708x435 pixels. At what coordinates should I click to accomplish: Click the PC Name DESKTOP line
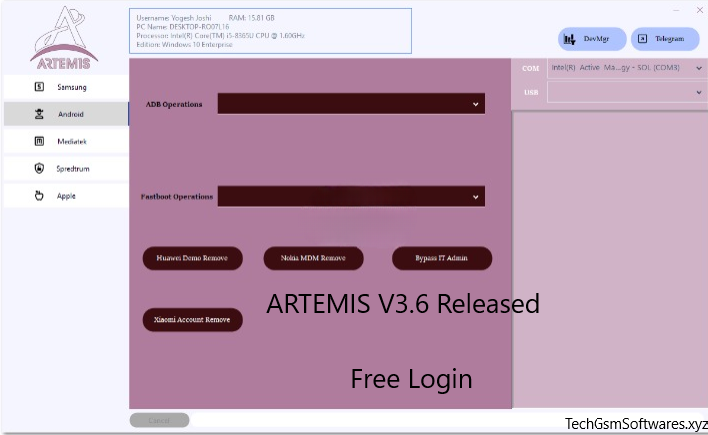tap(182, 27)
